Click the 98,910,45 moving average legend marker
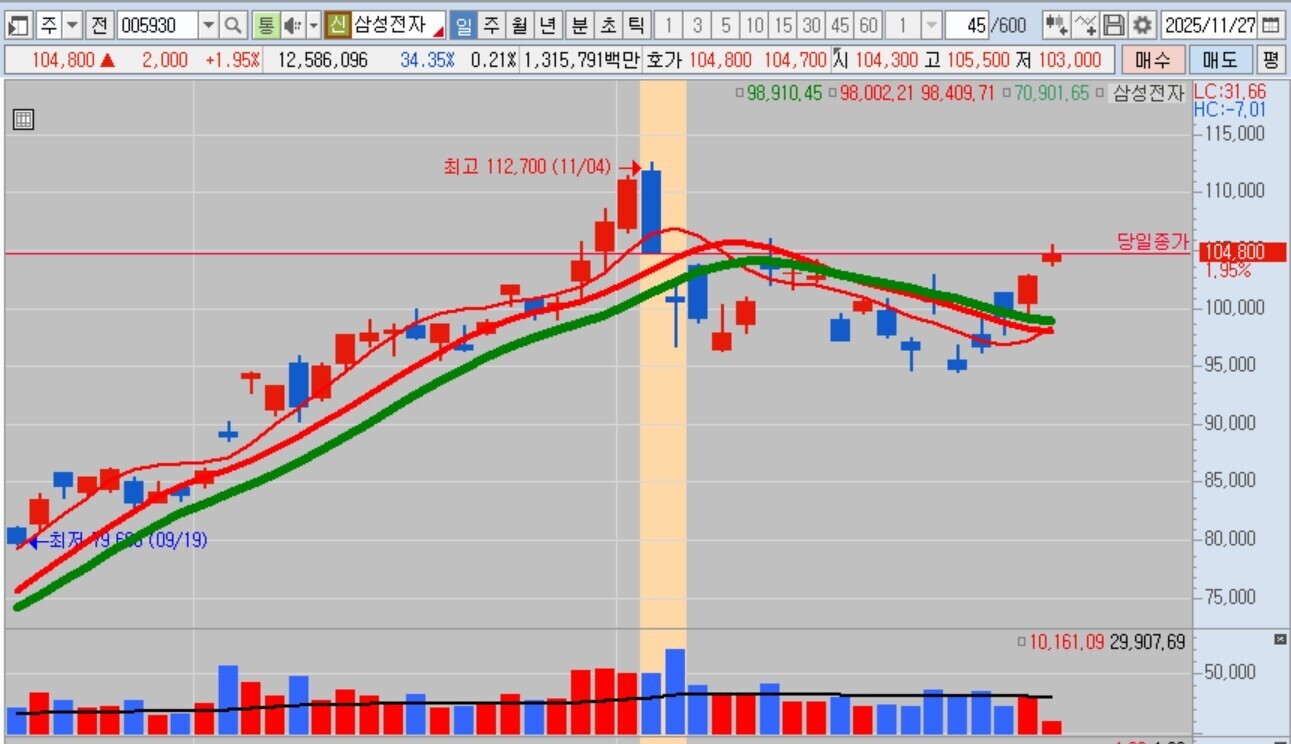The image size is (1291, 744). [x=740, y=93]
